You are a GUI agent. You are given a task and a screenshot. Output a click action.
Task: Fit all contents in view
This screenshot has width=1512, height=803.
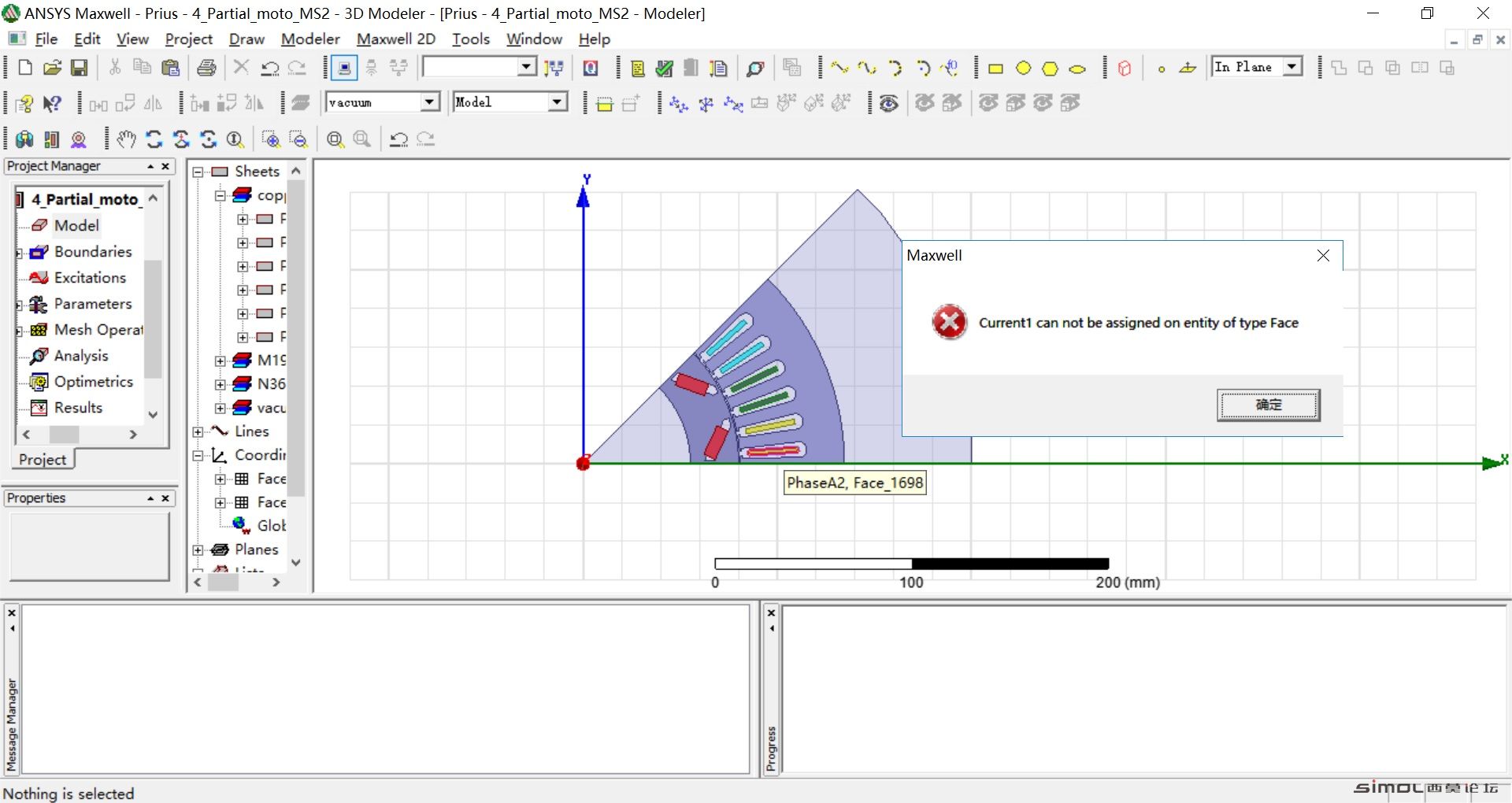335,139
